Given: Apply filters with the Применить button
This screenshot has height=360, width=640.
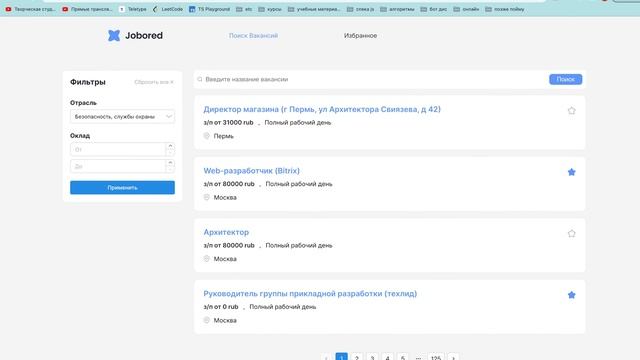Looking at the screenshot, I should tap(122, 187).
